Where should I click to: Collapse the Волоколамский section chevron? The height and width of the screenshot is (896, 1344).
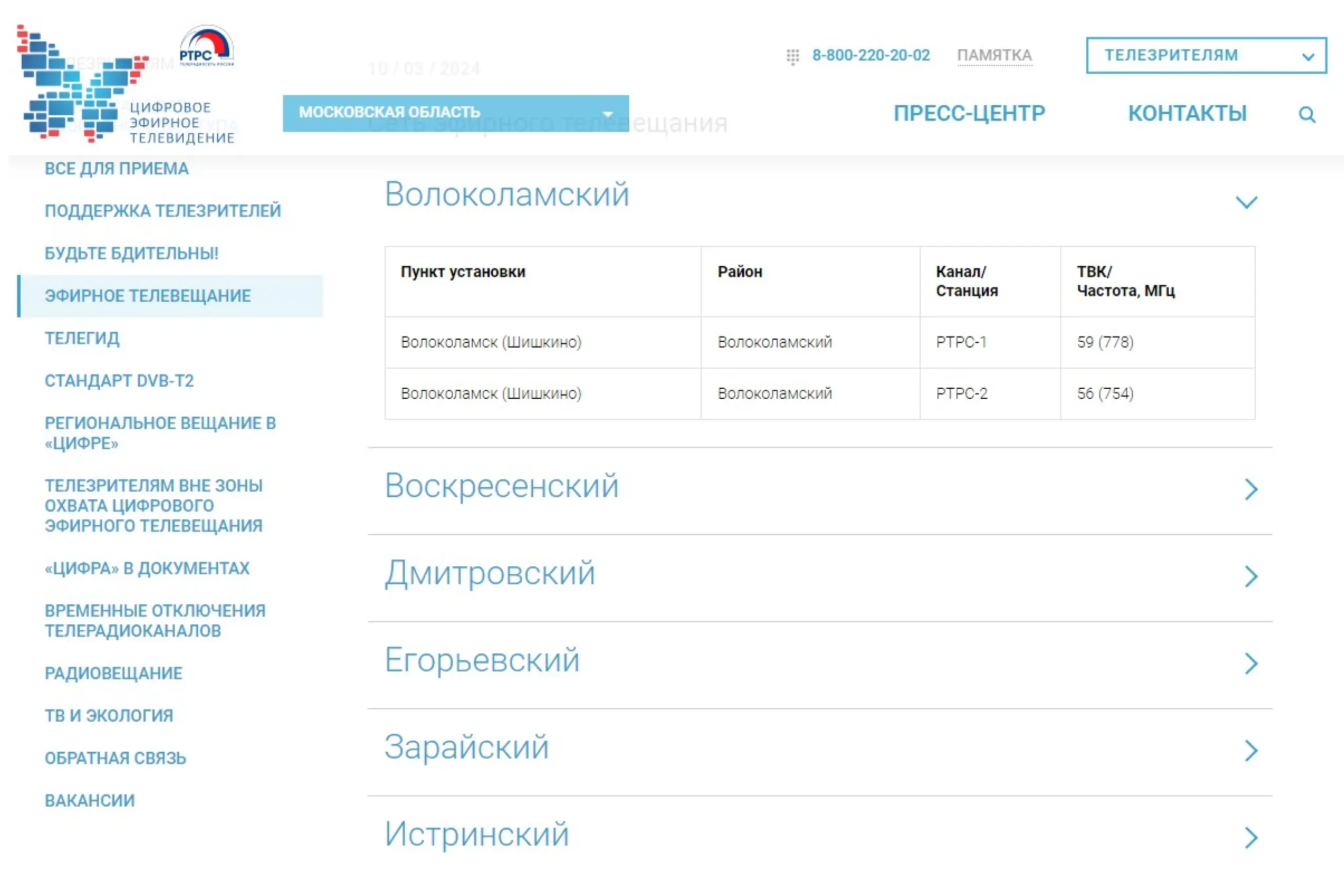click(x=1246, y=202)
